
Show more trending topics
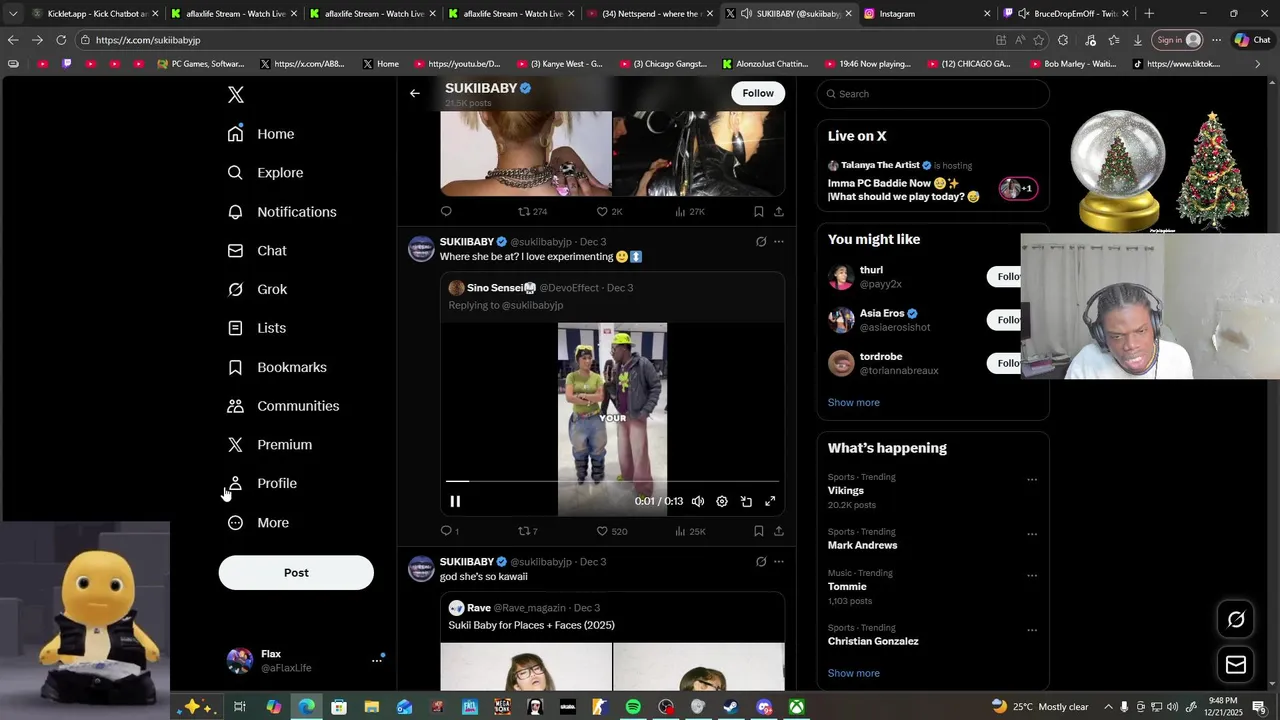pos(854,674)
